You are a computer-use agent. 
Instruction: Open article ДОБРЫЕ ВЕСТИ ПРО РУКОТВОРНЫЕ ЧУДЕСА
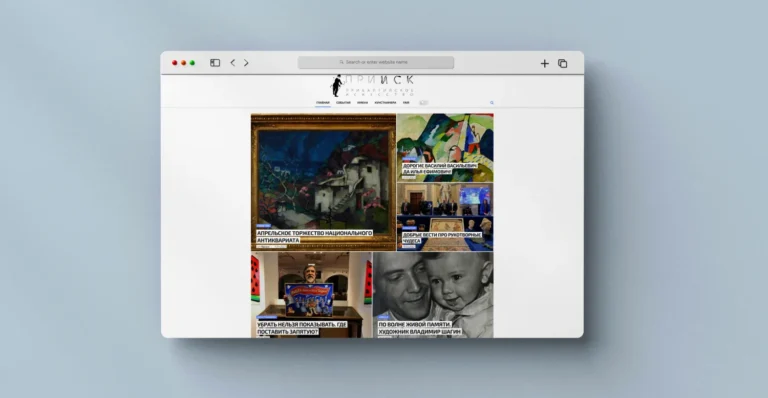(x=442, y=238)
